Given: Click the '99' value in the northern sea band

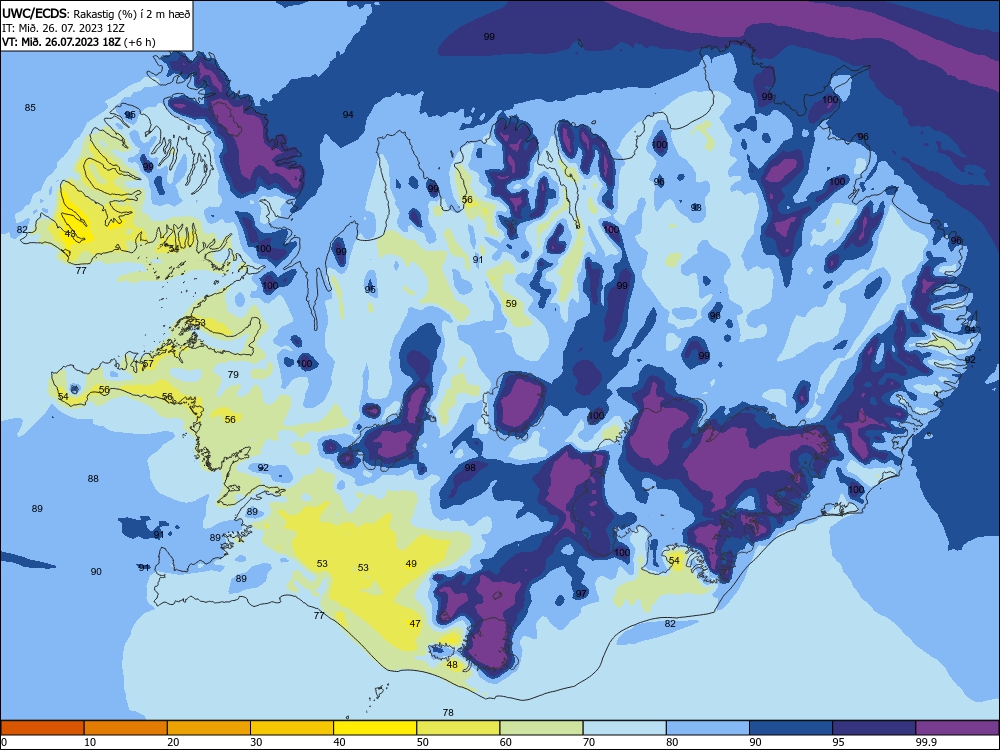Looking at the screenshot, I should pyautogui.click(x=489, y=36).
